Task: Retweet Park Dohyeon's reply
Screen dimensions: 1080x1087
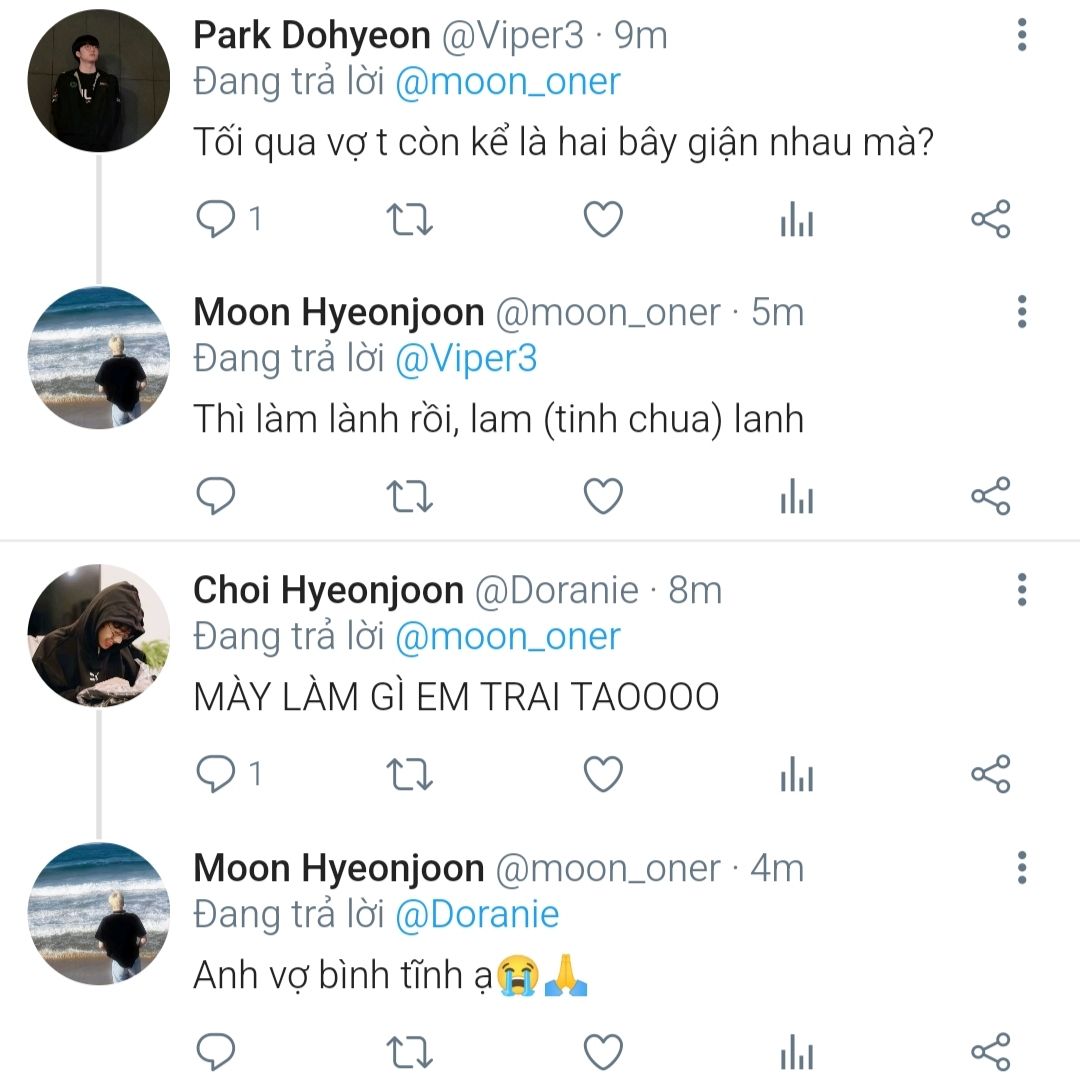Action: (409, 220)
